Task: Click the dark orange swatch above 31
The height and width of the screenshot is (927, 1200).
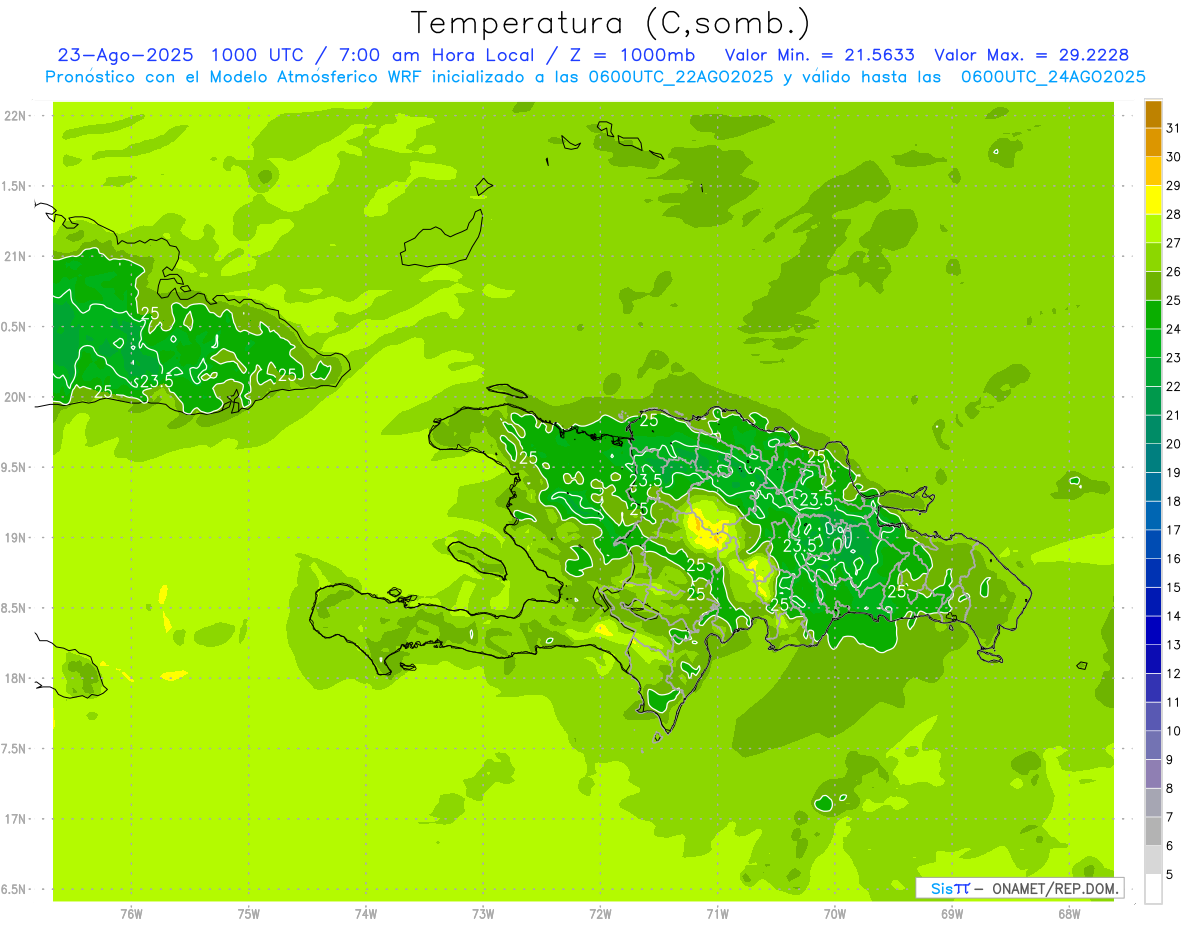Action: [x=1153, y=114]
